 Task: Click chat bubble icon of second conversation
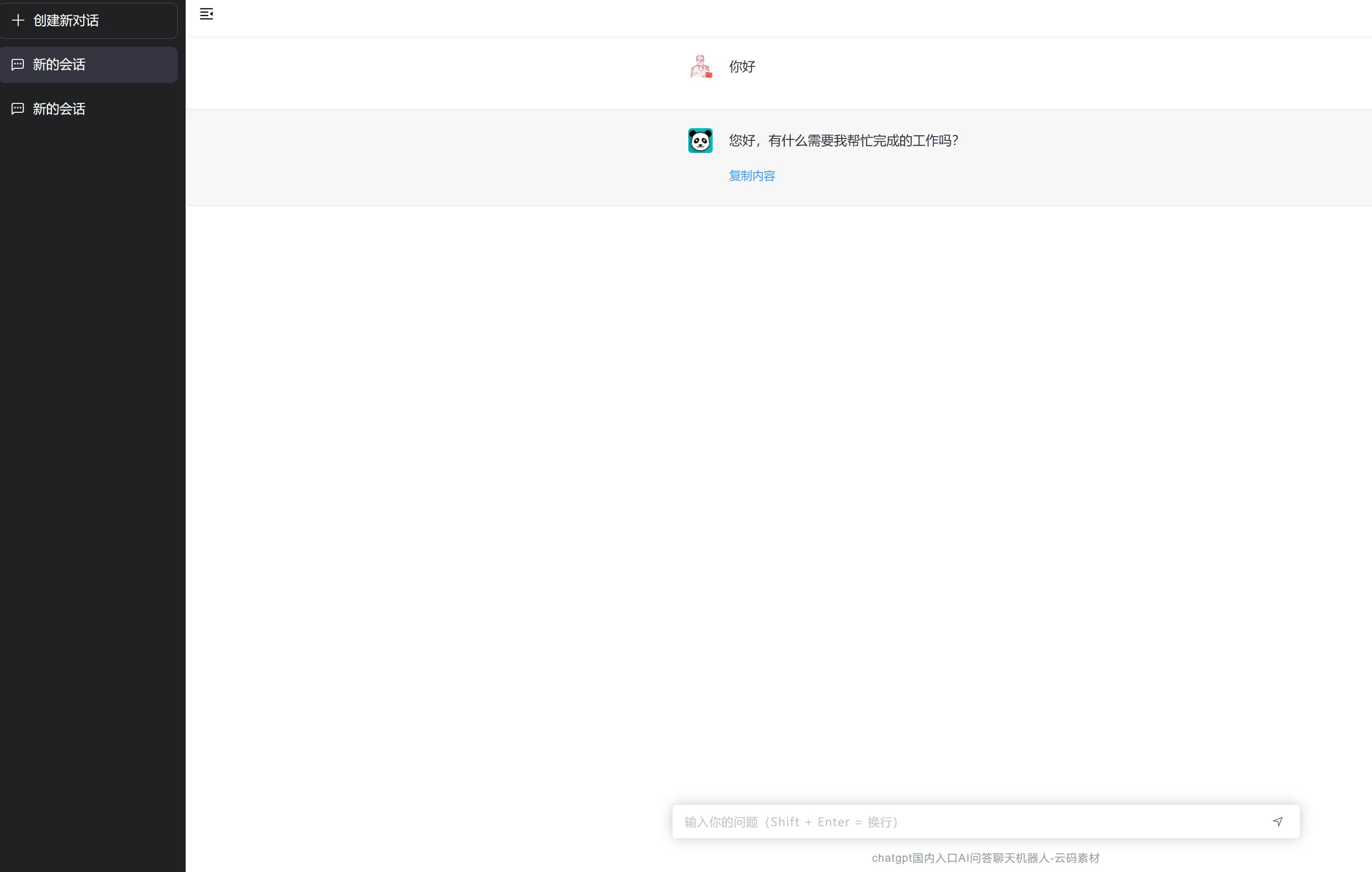point(18,108)
